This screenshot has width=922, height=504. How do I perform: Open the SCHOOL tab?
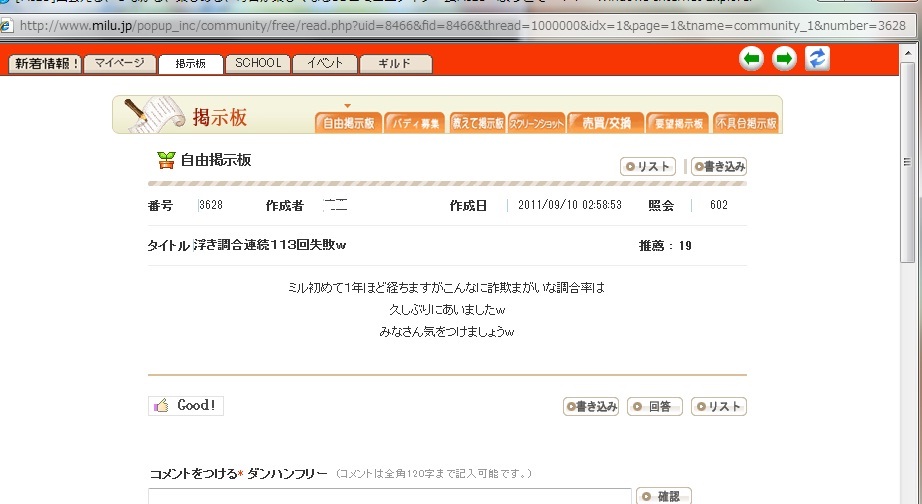click(258, 64)
